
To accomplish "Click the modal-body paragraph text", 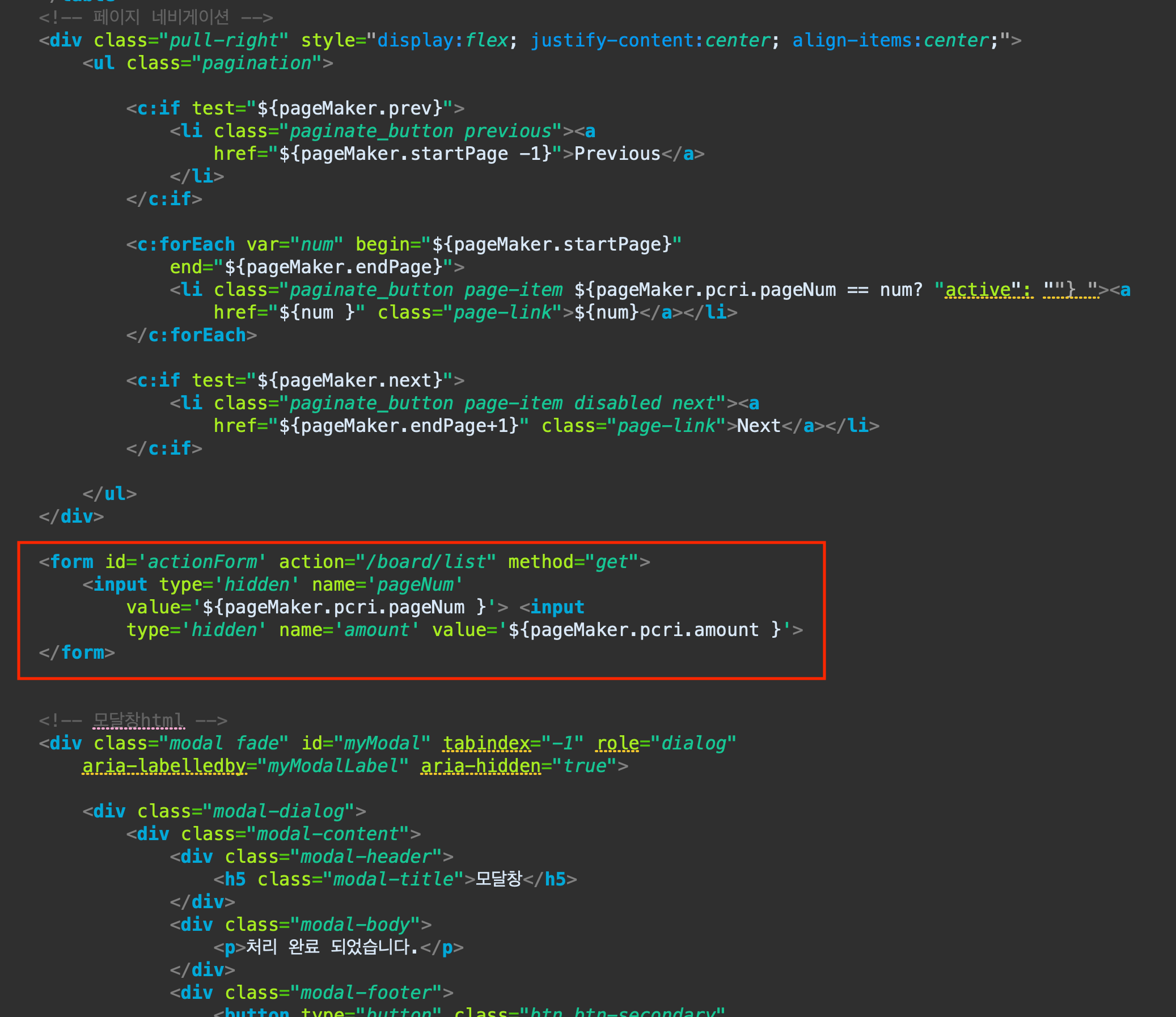I will pos(332,947).
